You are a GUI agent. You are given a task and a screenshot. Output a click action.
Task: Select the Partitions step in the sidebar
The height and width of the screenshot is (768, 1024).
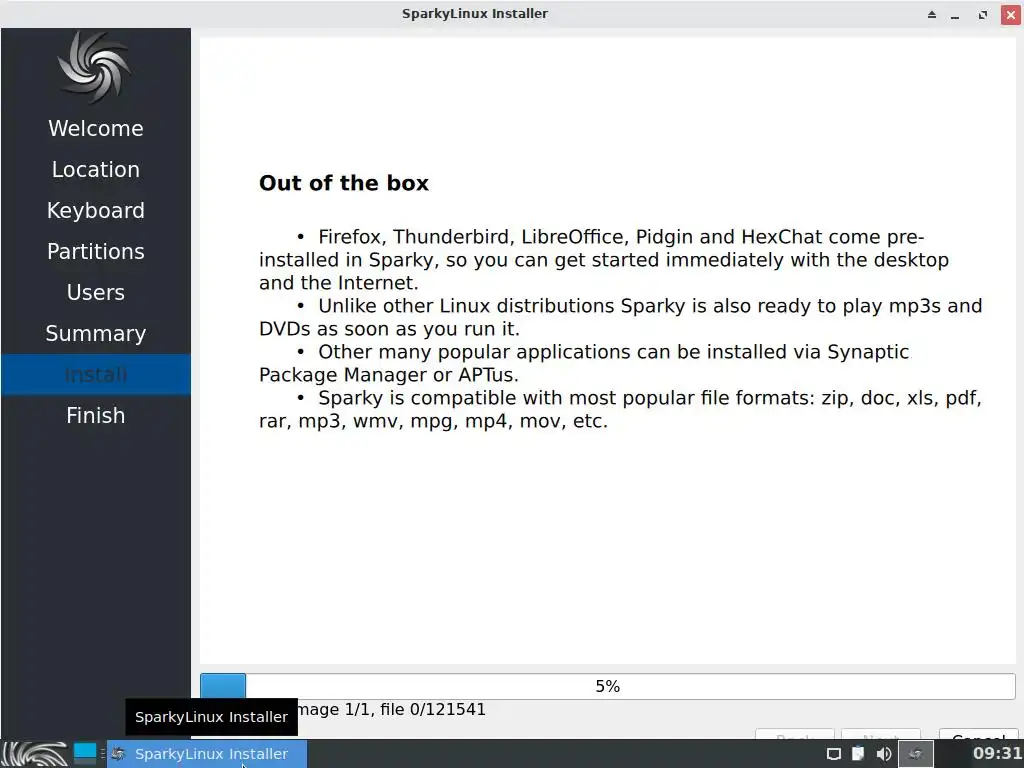[96, 251]
